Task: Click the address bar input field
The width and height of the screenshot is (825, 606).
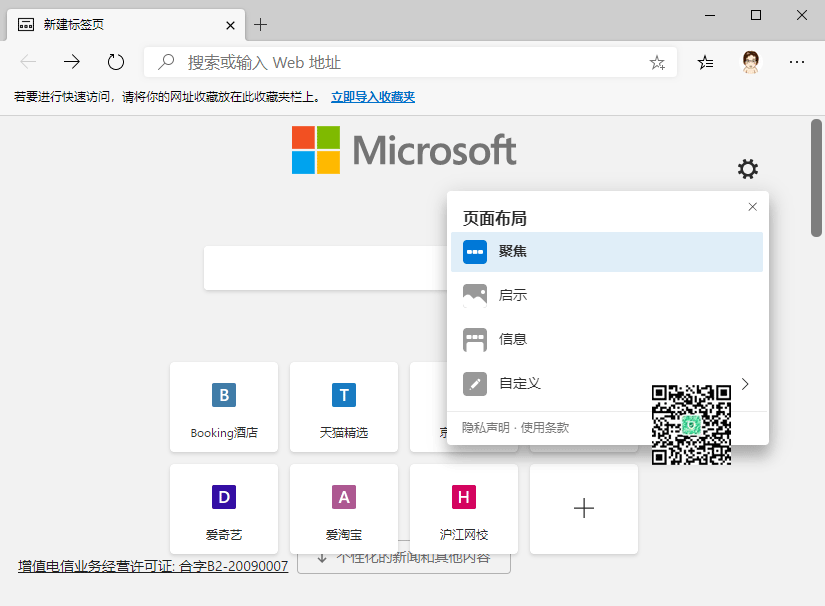Action: (410, 63)
